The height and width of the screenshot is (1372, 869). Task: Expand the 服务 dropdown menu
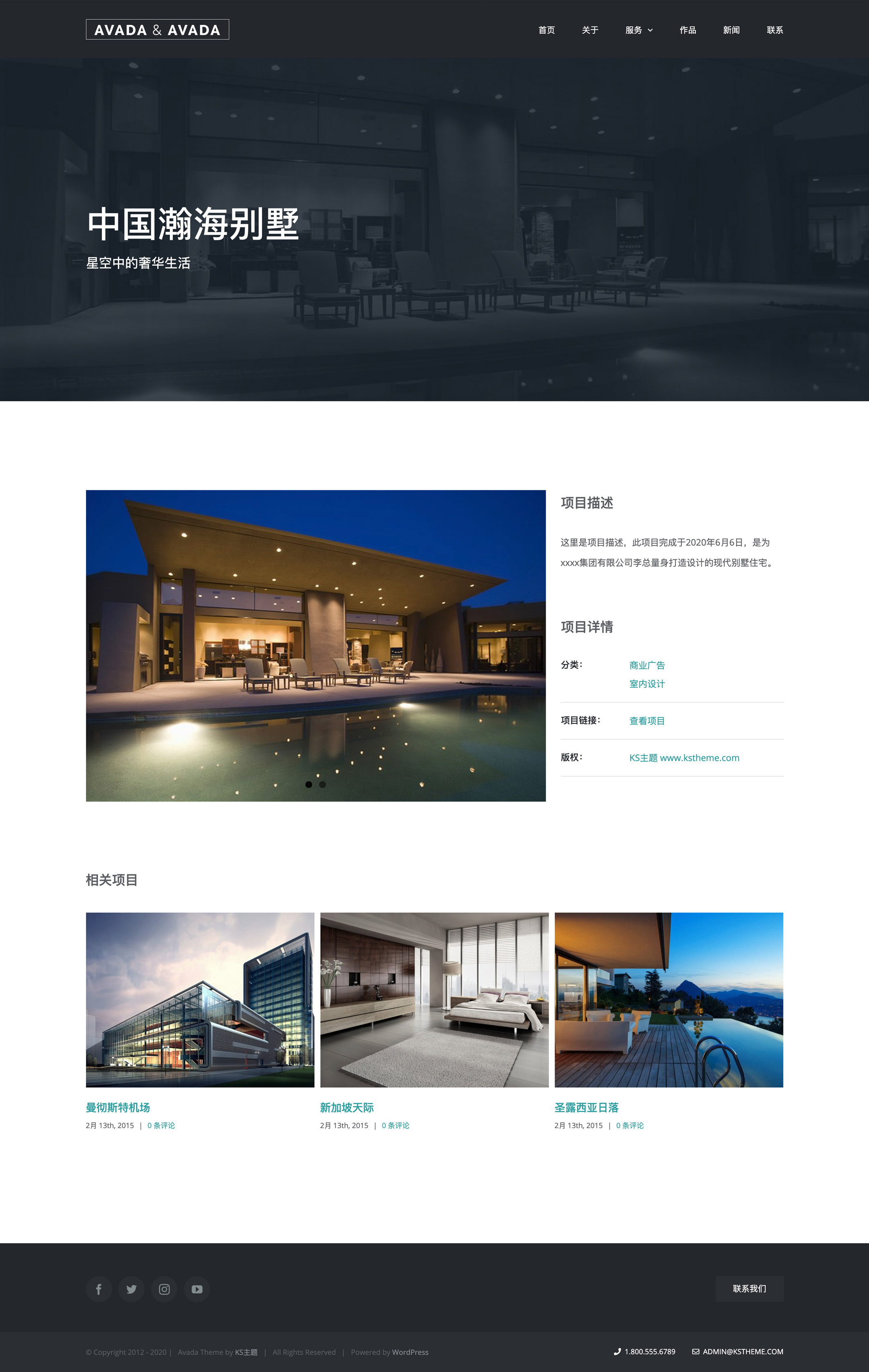click(639, 29)
